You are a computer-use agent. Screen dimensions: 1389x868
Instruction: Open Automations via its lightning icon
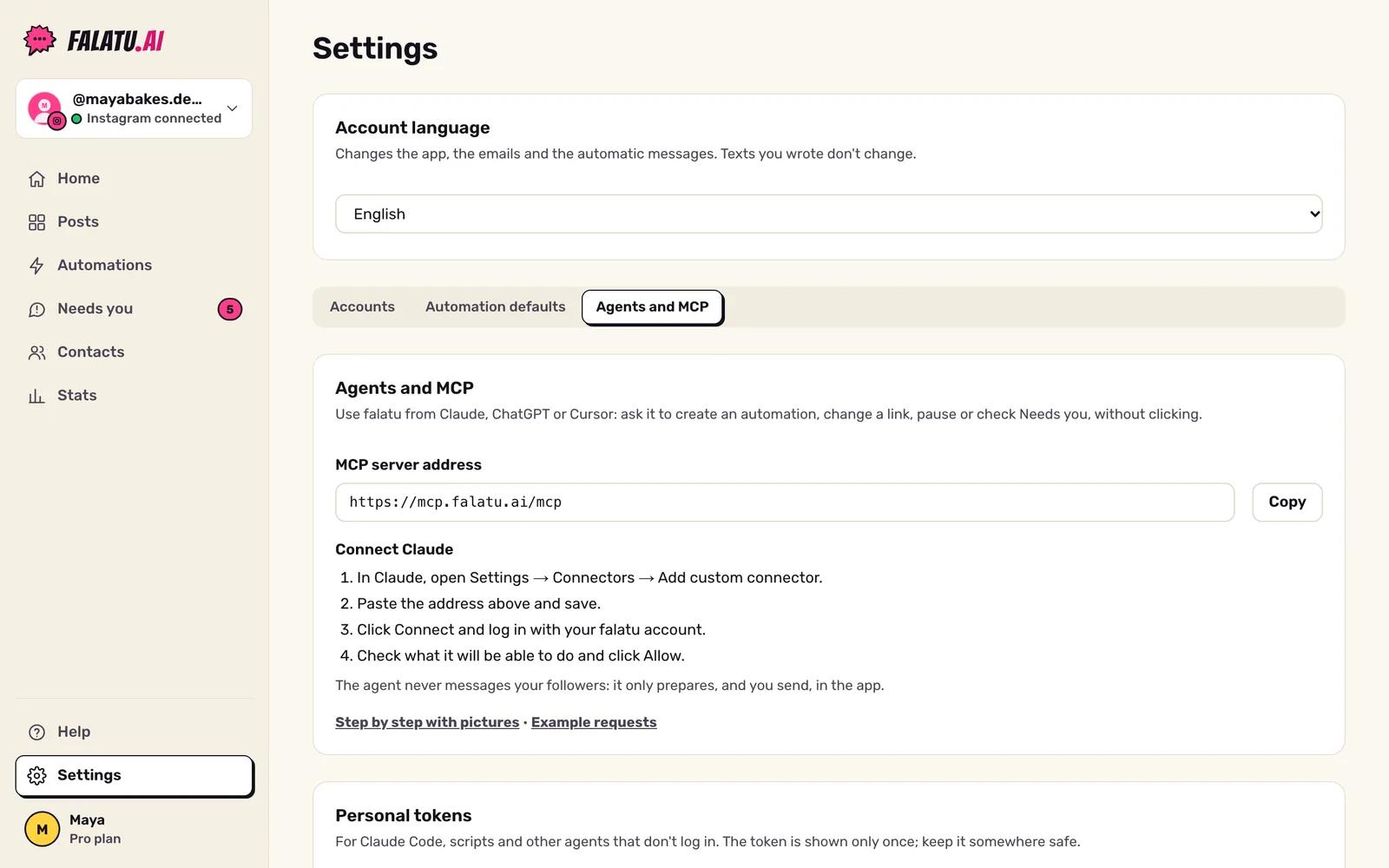tap(36, 266)
